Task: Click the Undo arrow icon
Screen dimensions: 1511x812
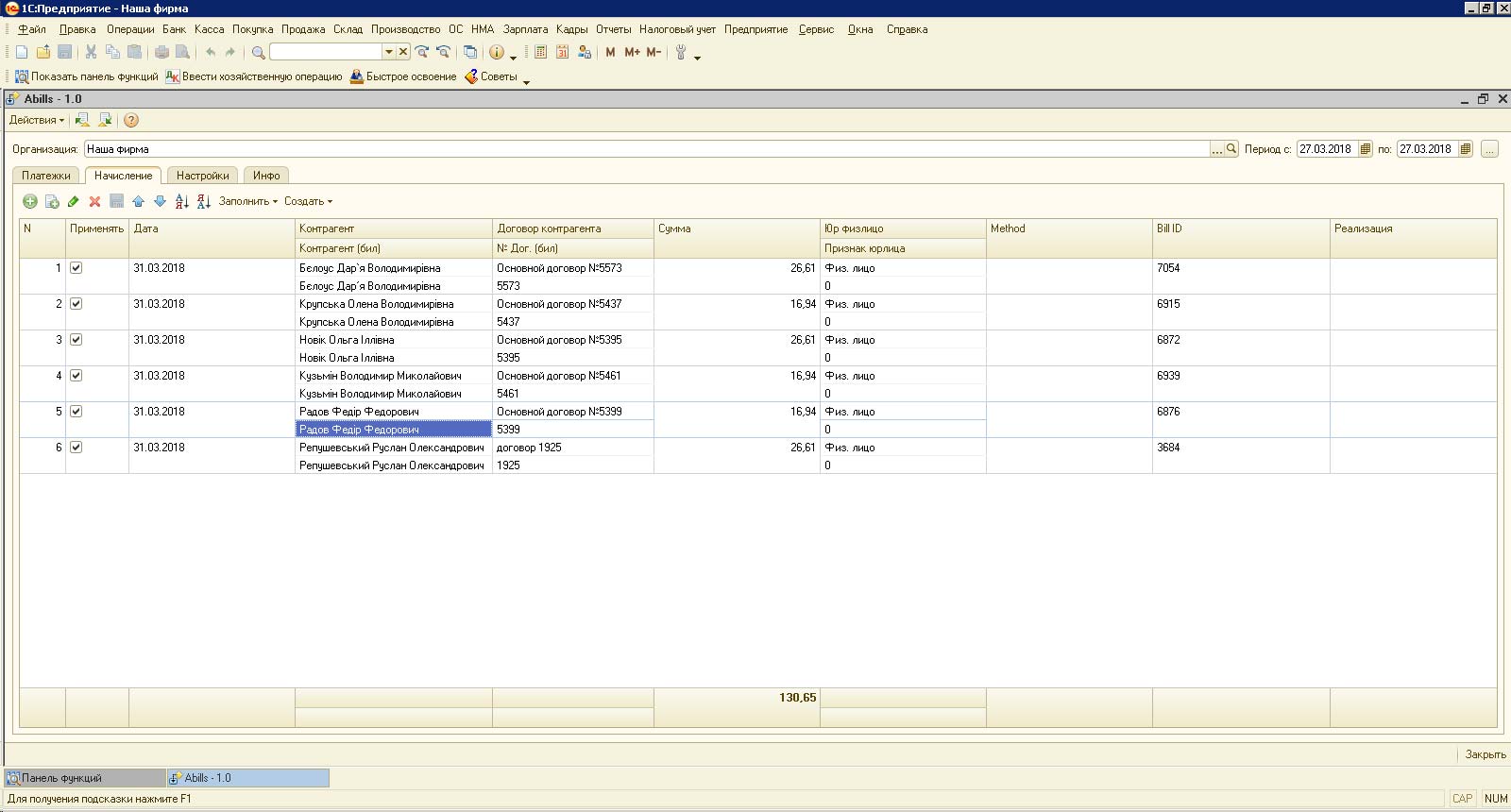Action: (x=210, y=52)
